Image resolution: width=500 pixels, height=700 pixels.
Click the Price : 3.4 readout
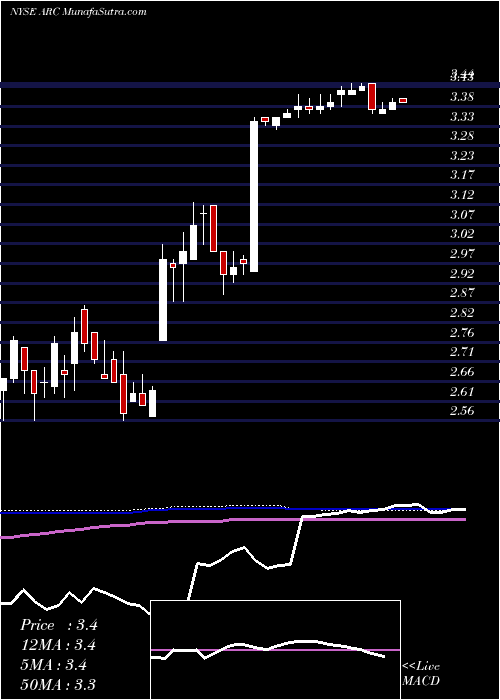click(x=59, y=625)
